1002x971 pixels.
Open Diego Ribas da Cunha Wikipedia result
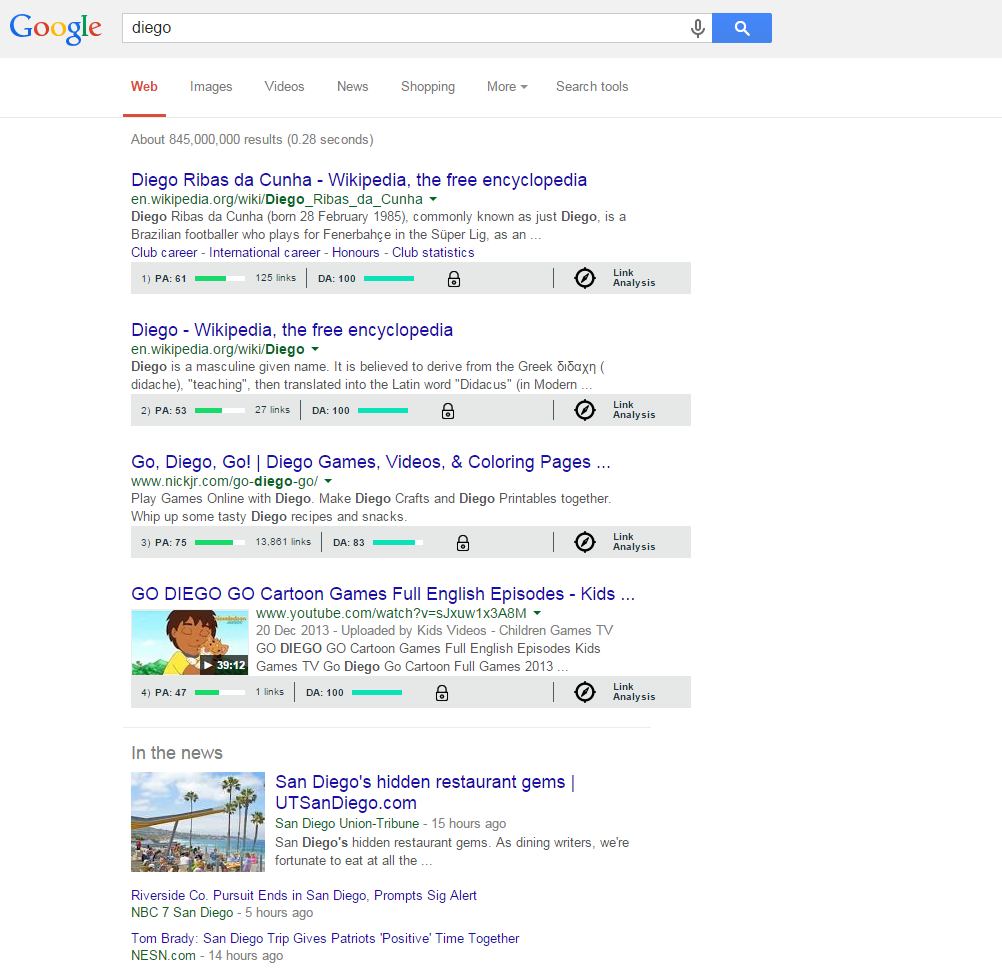pyautogui.click(x=359, y=180)
